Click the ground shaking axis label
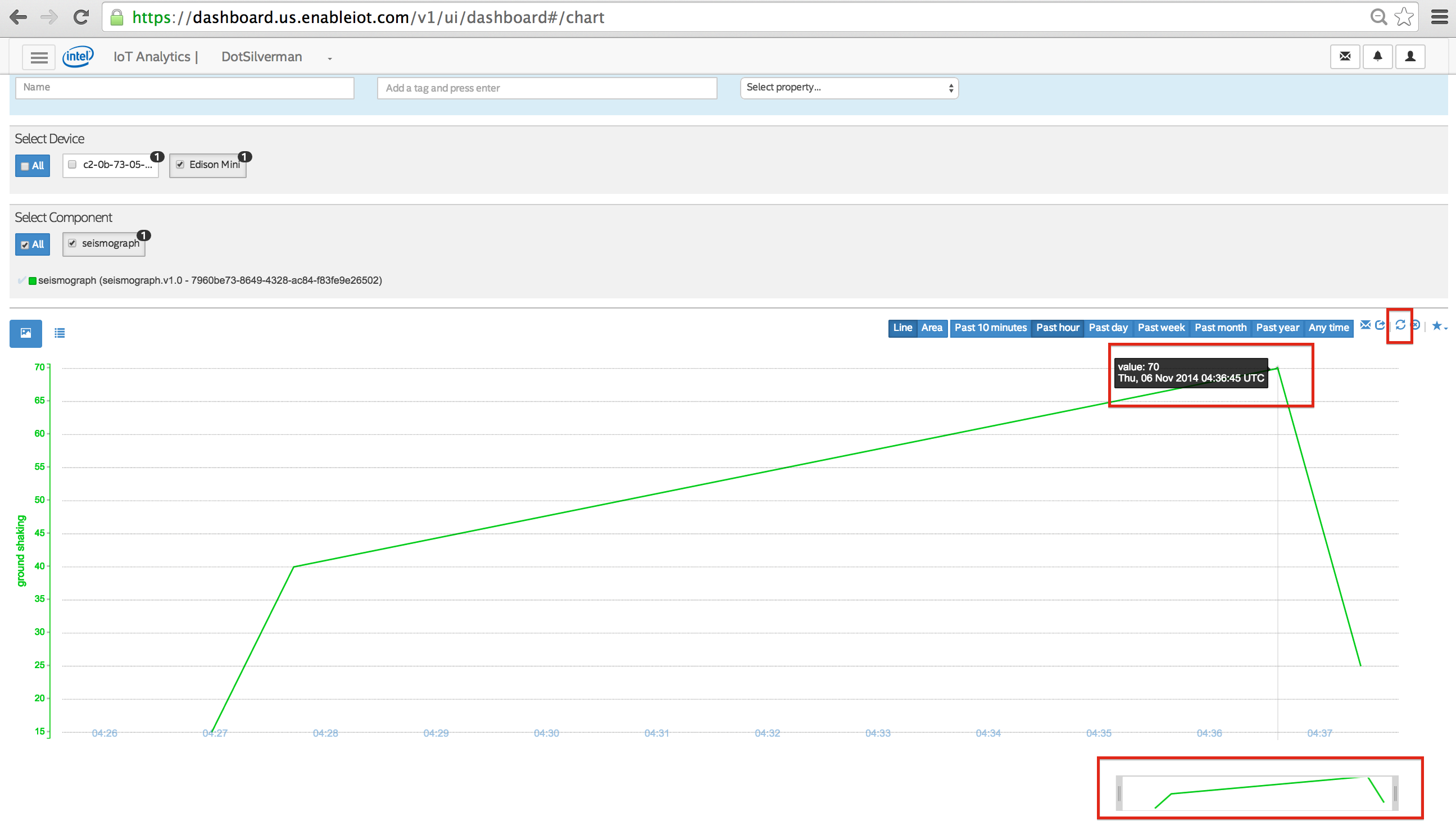 (21, 551)
